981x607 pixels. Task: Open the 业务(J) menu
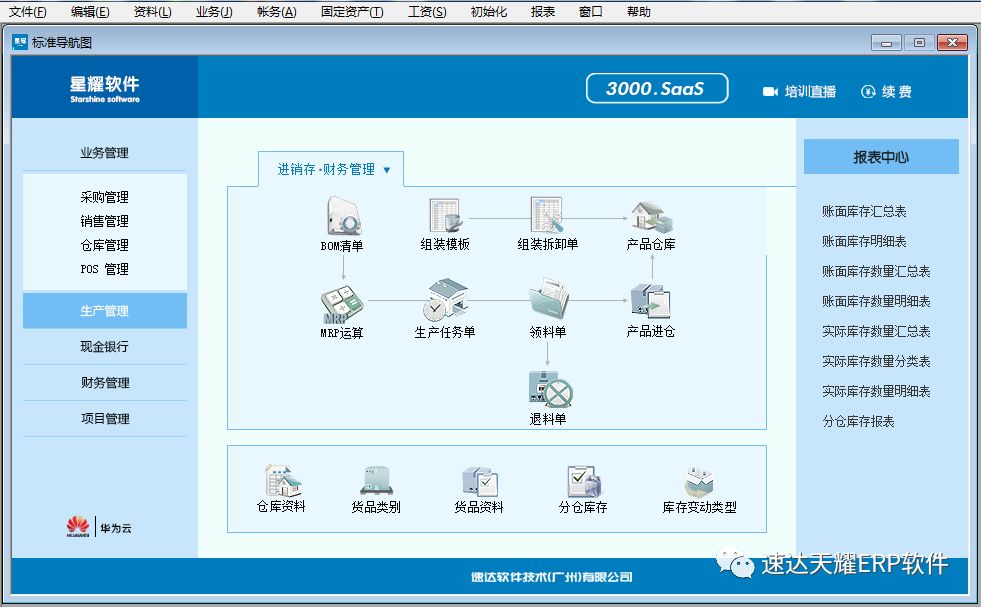coord(214,12)
